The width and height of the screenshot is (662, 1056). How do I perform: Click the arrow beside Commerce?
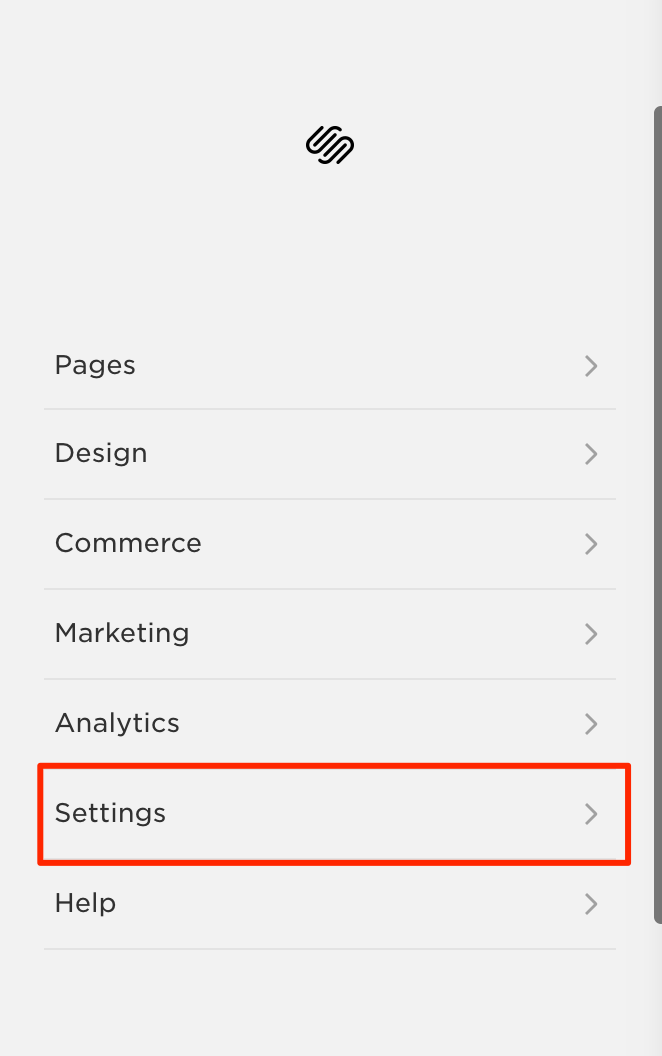point(591,544)
